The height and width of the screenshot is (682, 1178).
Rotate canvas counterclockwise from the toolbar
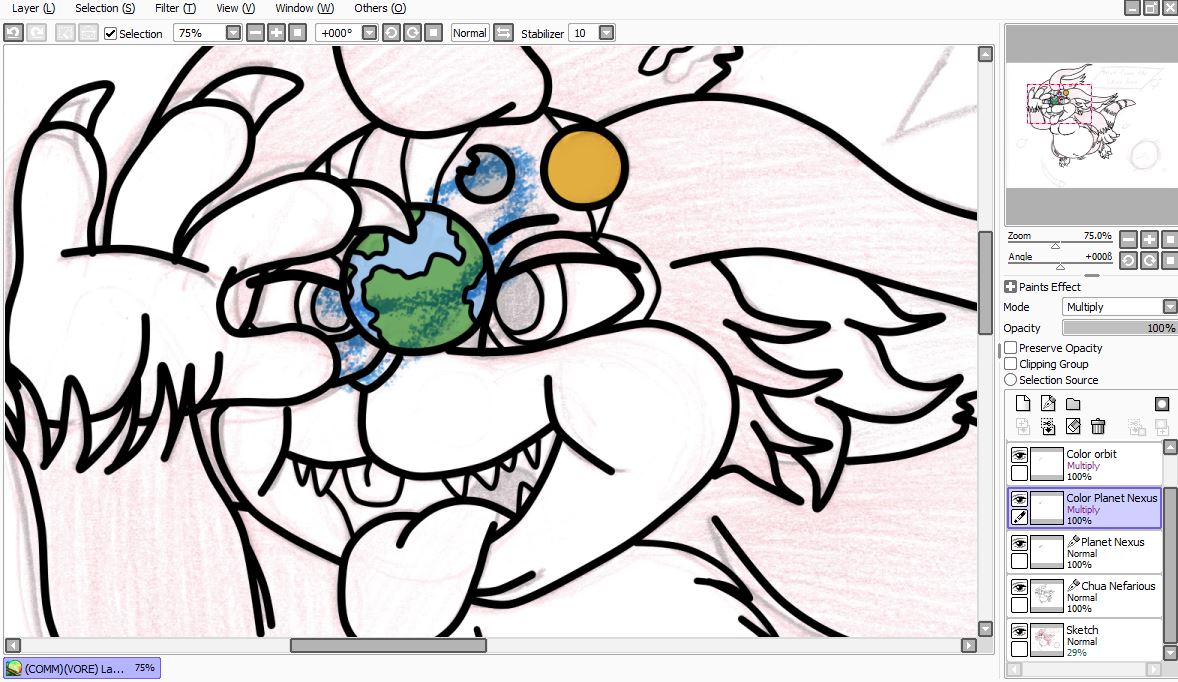[x=391, y=33]
